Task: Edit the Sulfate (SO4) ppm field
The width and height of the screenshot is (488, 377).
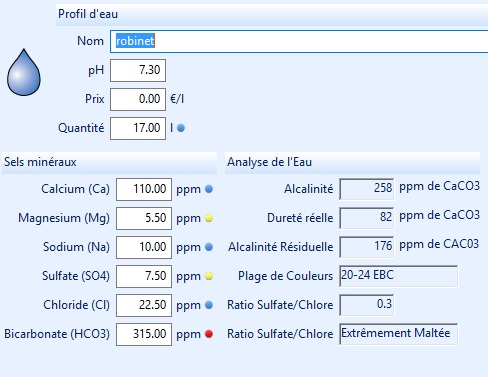Action: click(x=144, y=276)
